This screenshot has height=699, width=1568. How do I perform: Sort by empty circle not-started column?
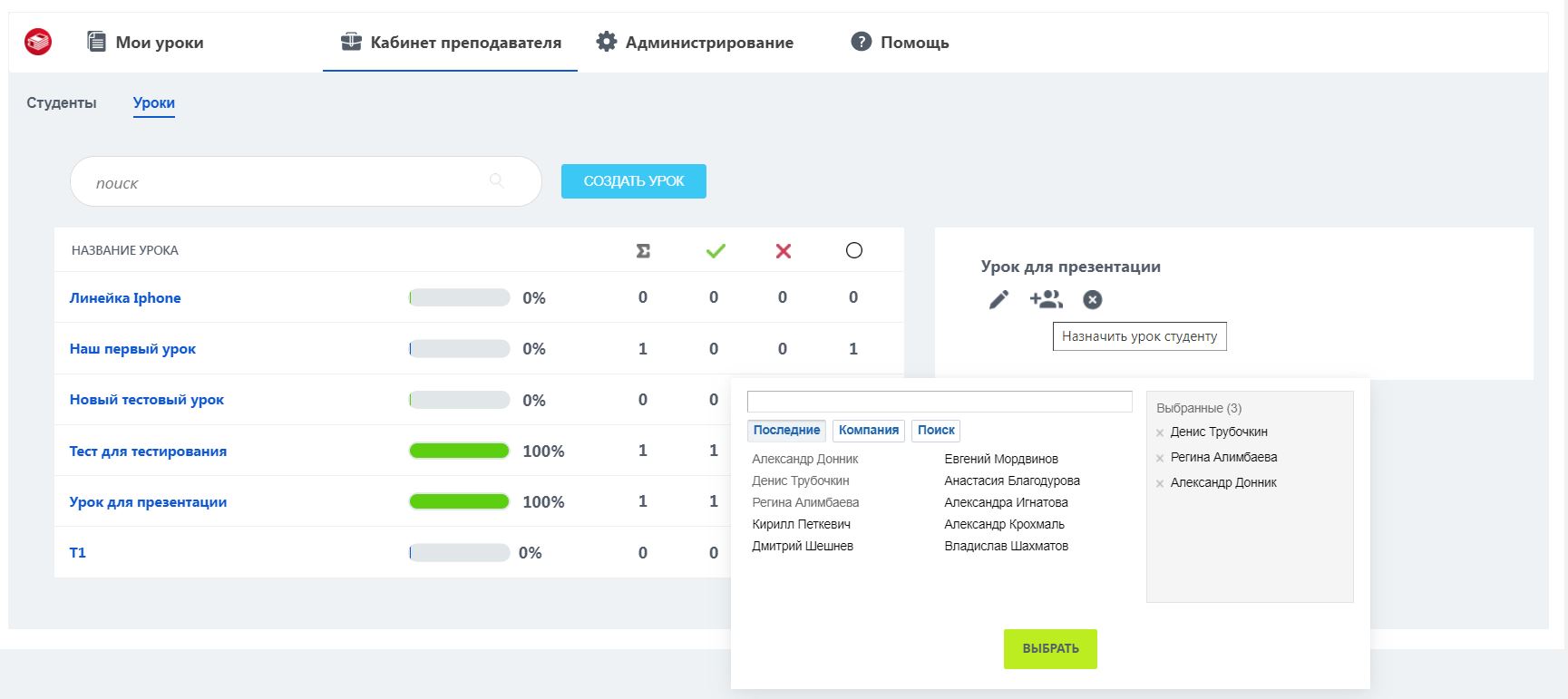[854, 250]
